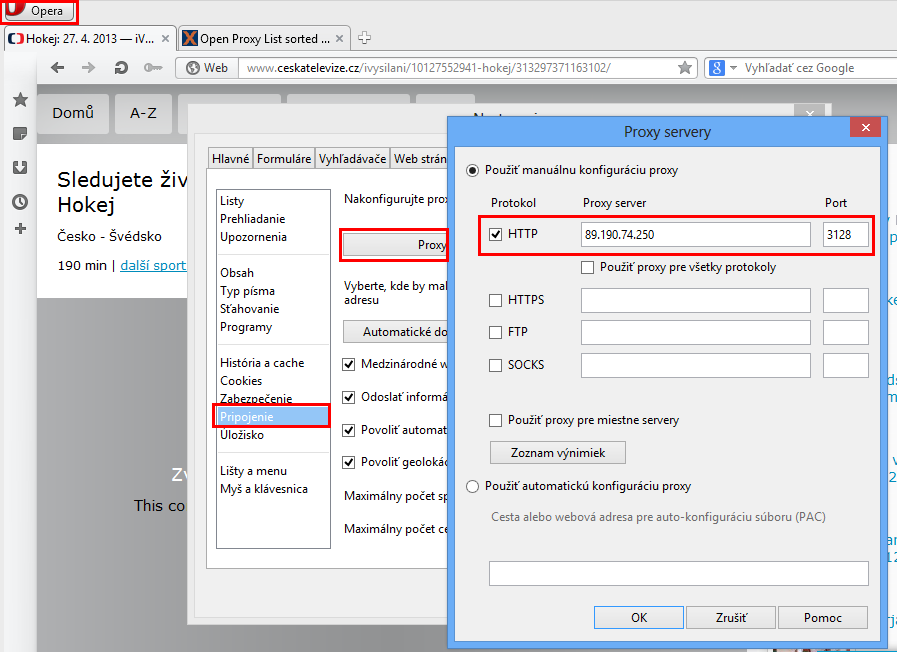Image resolution: width=897 pixels, height=652 pixels.
Task: Open the Downloads panel in sidebar
Action: pyautogui.click(x=19, y=167)
